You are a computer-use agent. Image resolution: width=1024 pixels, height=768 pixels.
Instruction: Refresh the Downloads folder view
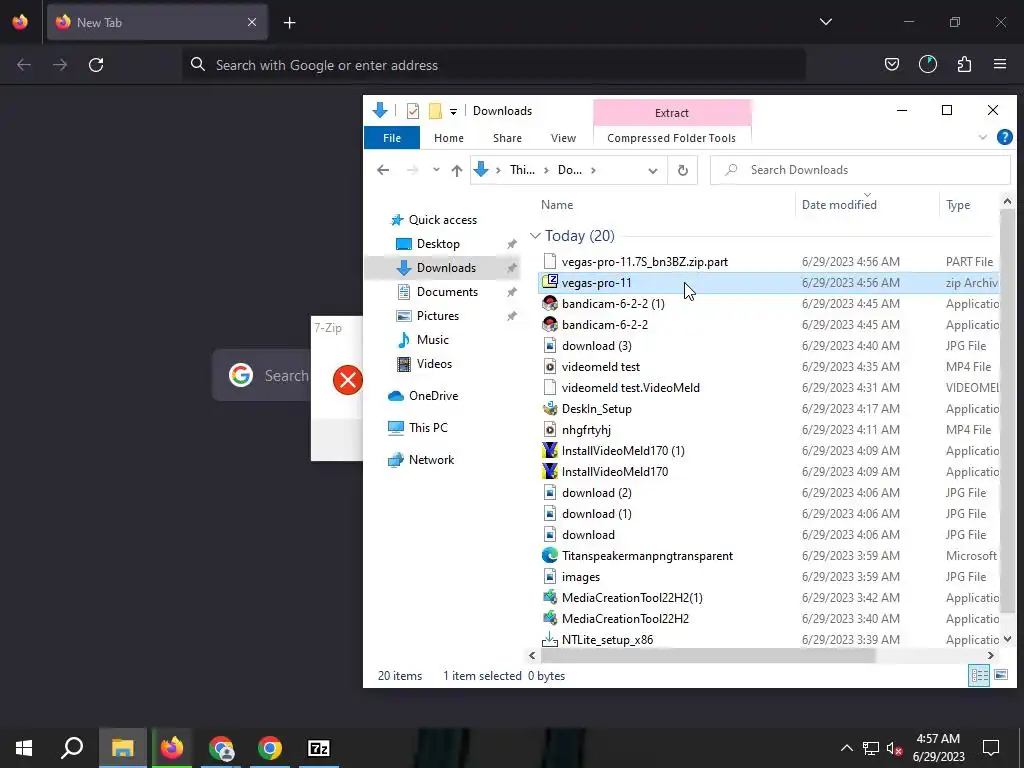click(682, 170)
